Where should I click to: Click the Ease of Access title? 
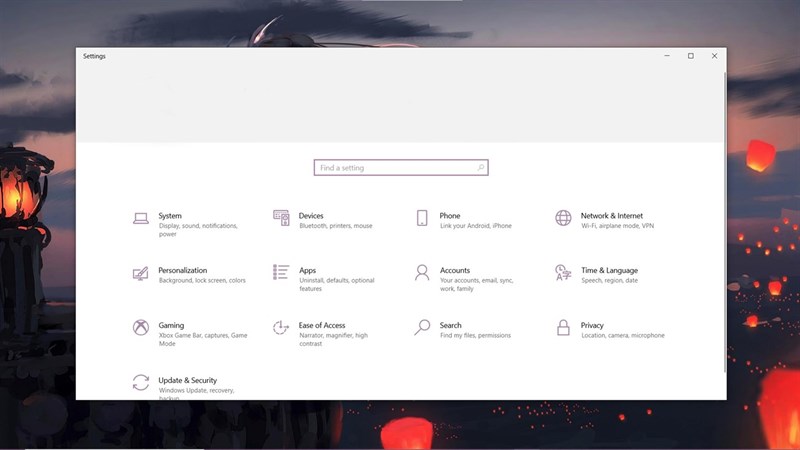coord(322,325)
